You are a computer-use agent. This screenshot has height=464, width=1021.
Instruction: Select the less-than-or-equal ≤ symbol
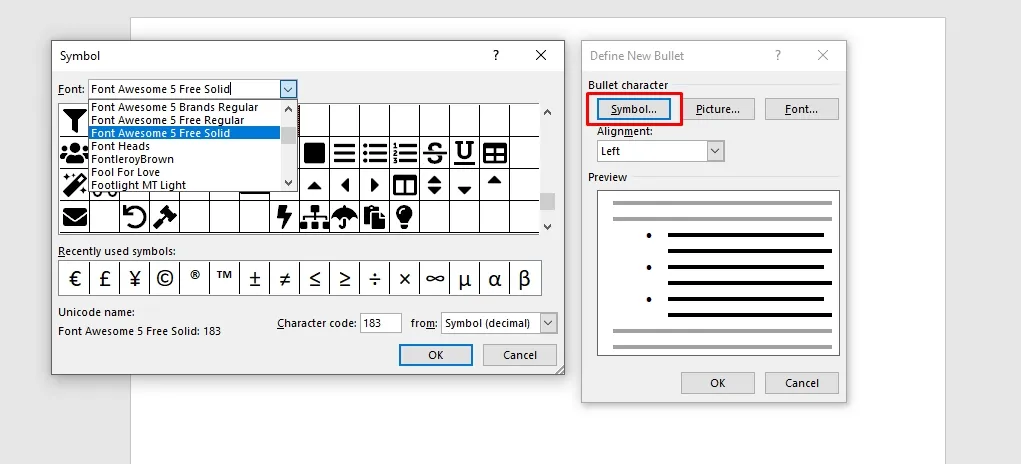point(315,279)
